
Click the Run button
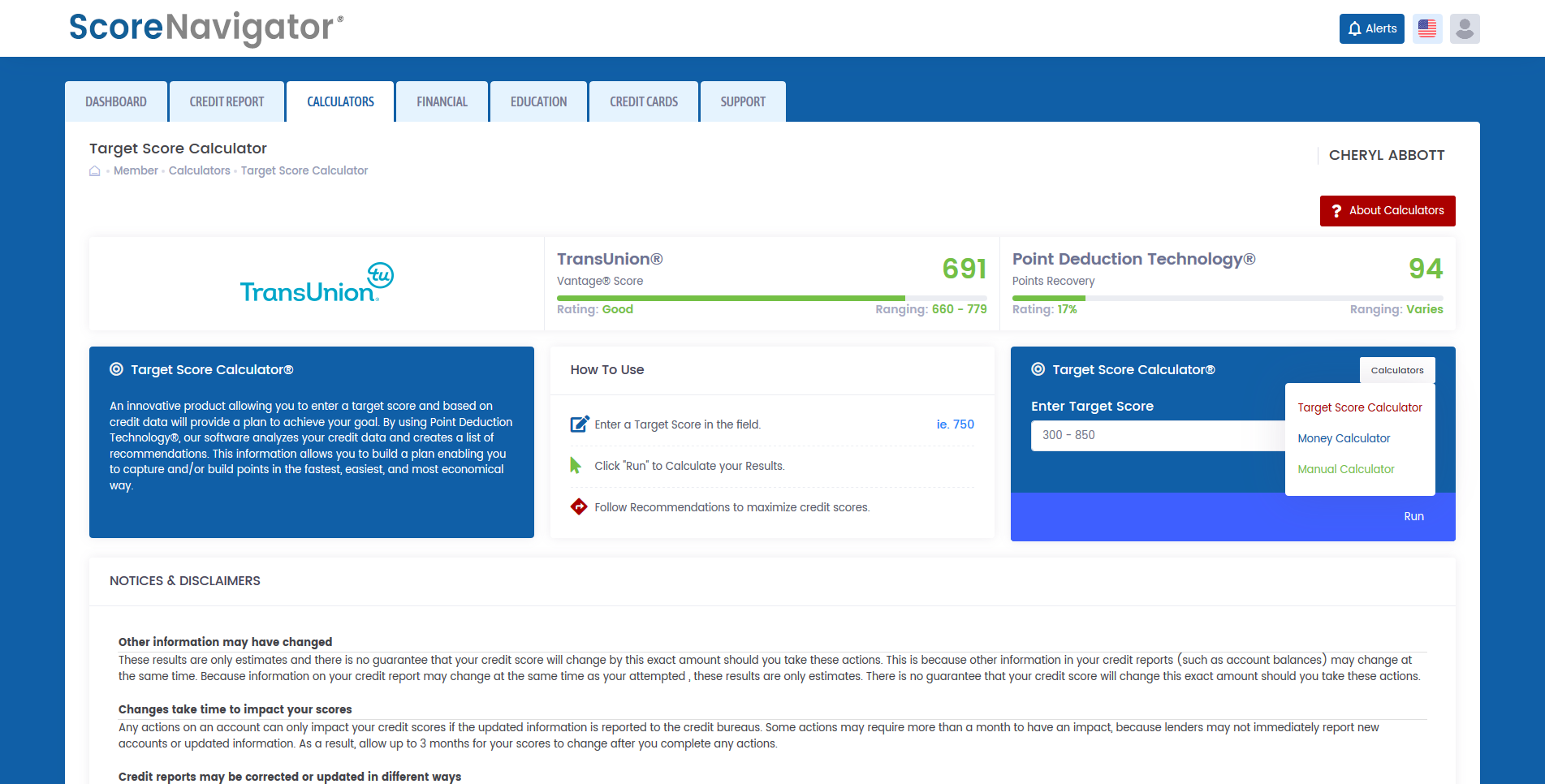click(1413, 516)
